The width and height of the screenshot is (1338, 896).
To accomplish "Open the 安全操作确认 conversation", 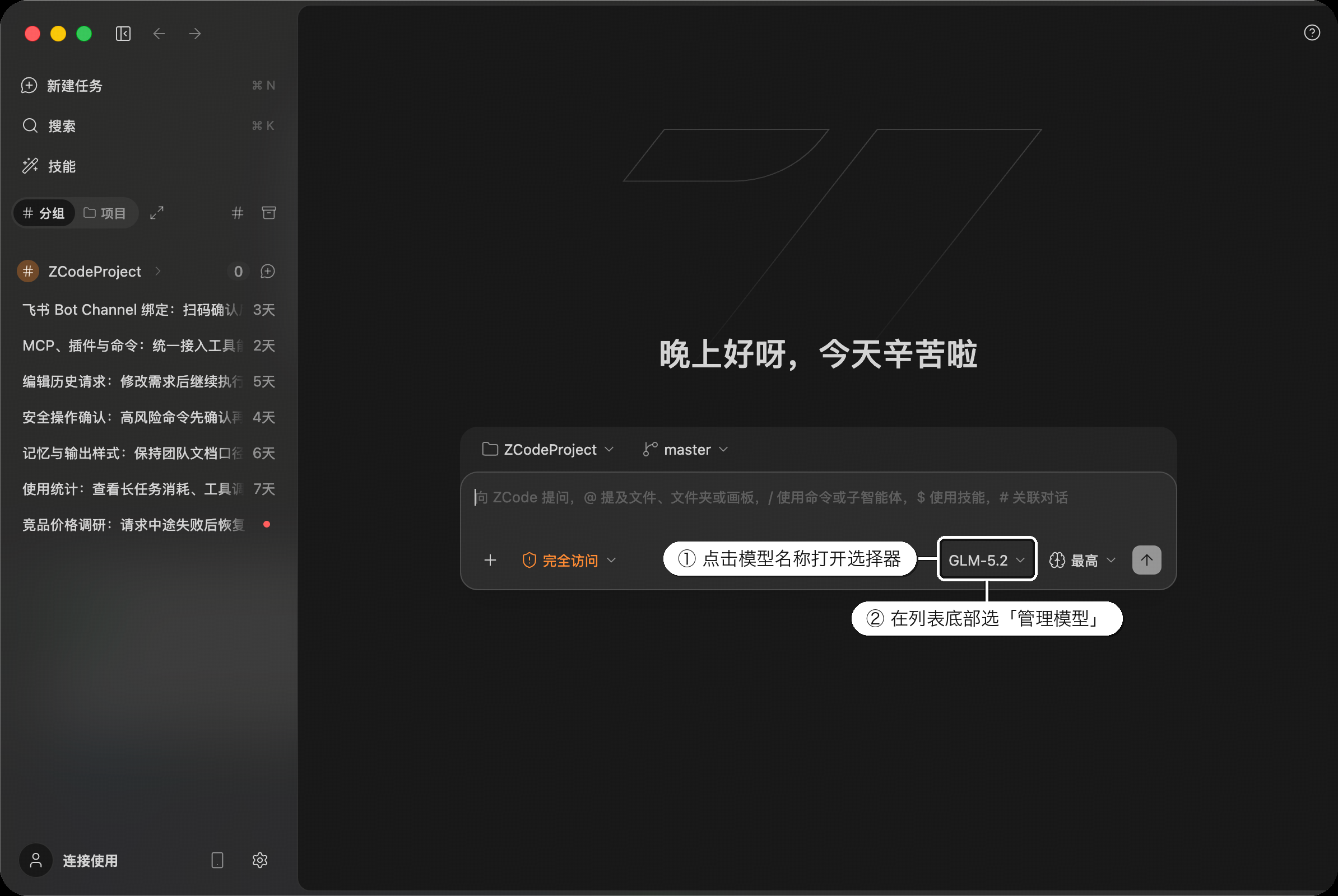I will tap(148, 418).
